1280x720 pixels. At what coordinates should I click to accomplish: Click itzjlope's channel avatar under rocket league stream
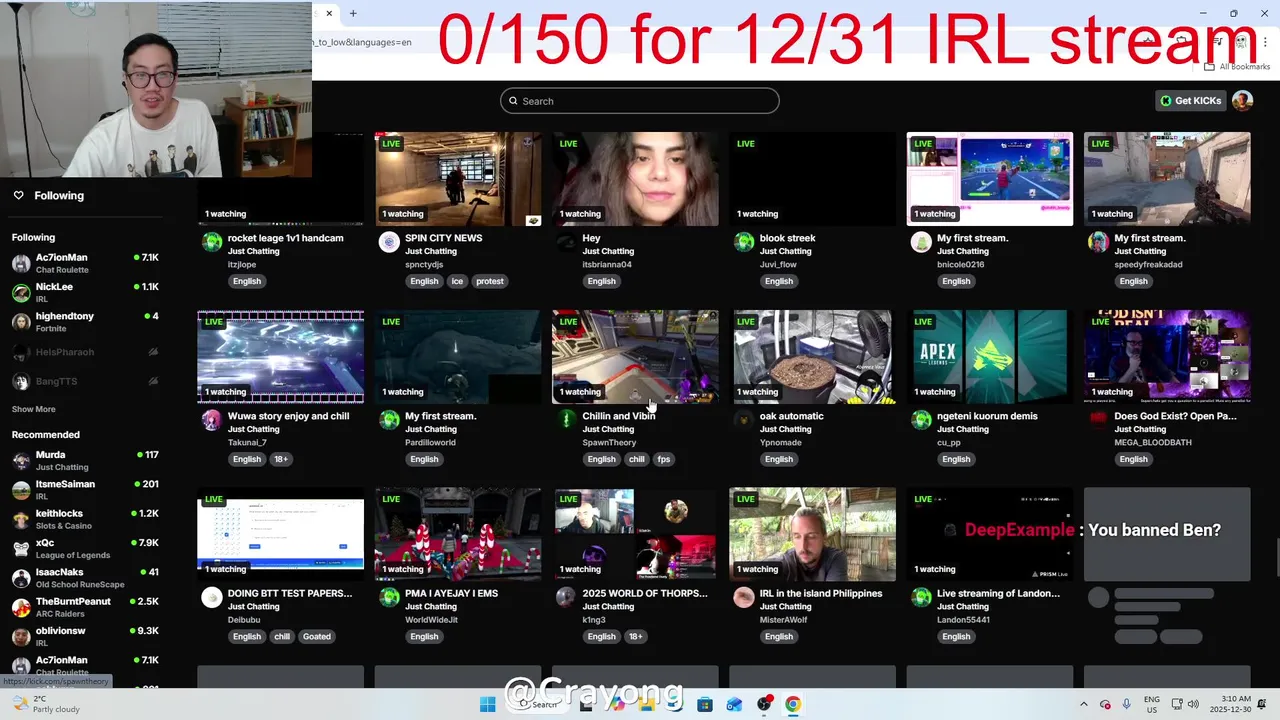pyautogui.click(x=212, y=242)
